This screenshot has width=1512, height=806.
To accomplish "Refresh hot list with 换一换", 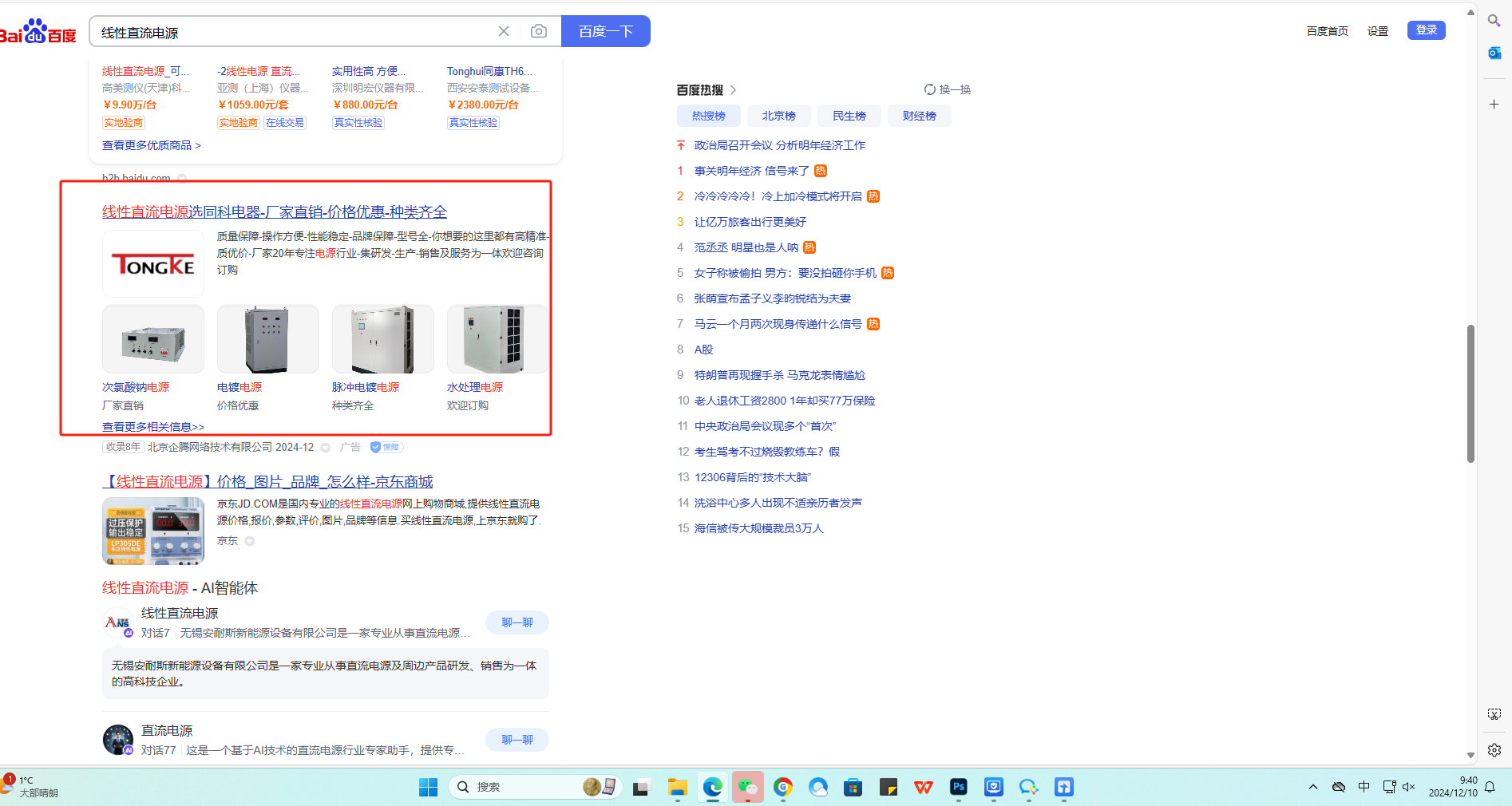I will pos(948,89).
